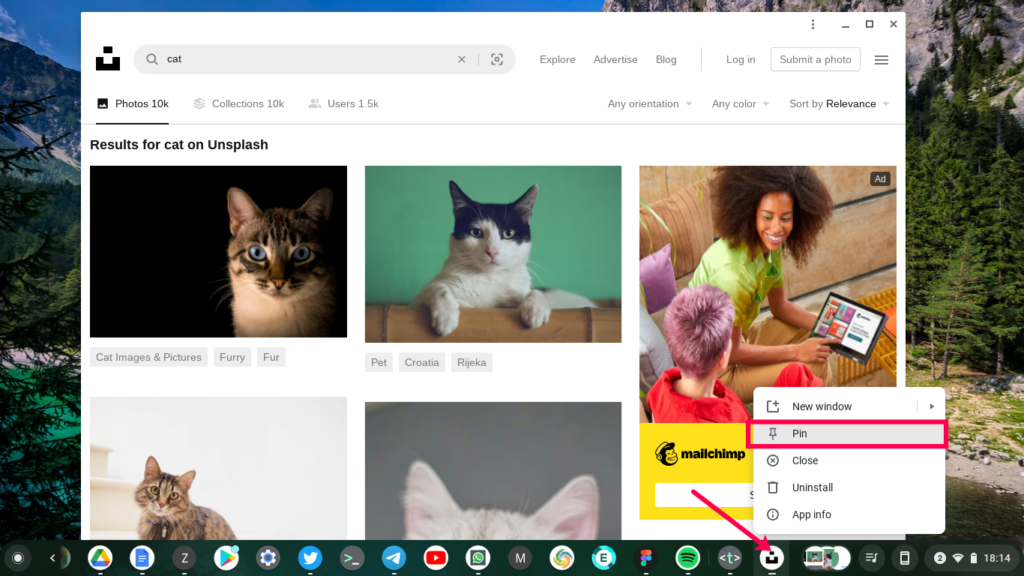Open the recent screenshots holding area on shelf

pyautogui.click(x=825, y=558)
